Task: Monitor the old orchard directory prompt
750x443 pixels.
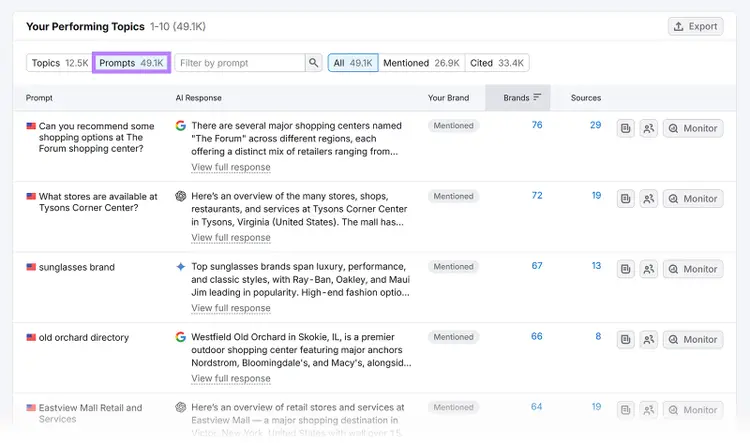Action: point(693,340)
